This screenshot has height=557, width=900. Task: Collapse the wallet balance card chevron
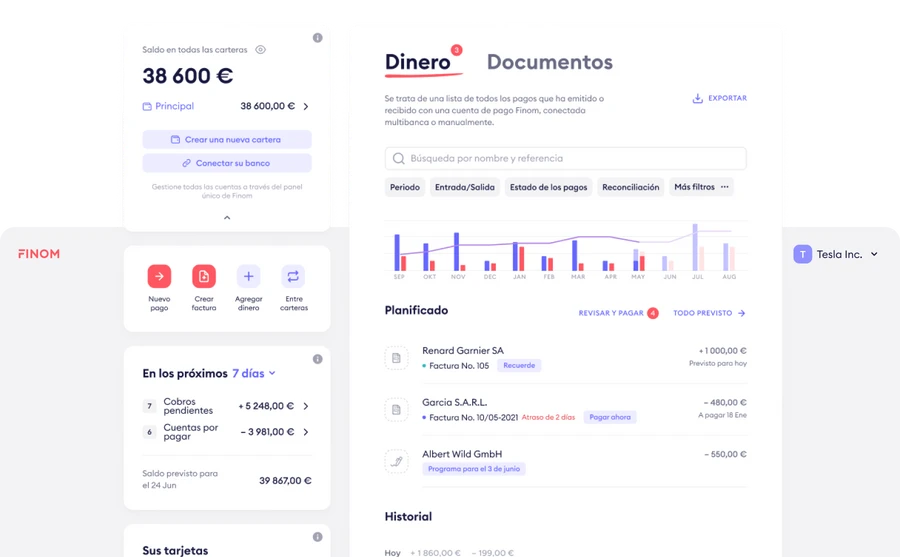227,217
